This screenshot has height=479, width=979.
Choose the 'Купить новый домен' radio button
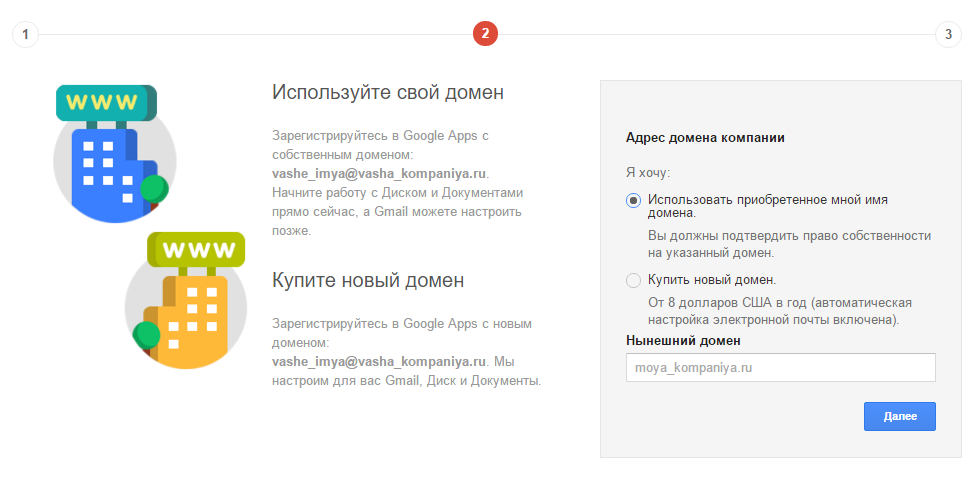pyautogui.click(x=633, y=280)
